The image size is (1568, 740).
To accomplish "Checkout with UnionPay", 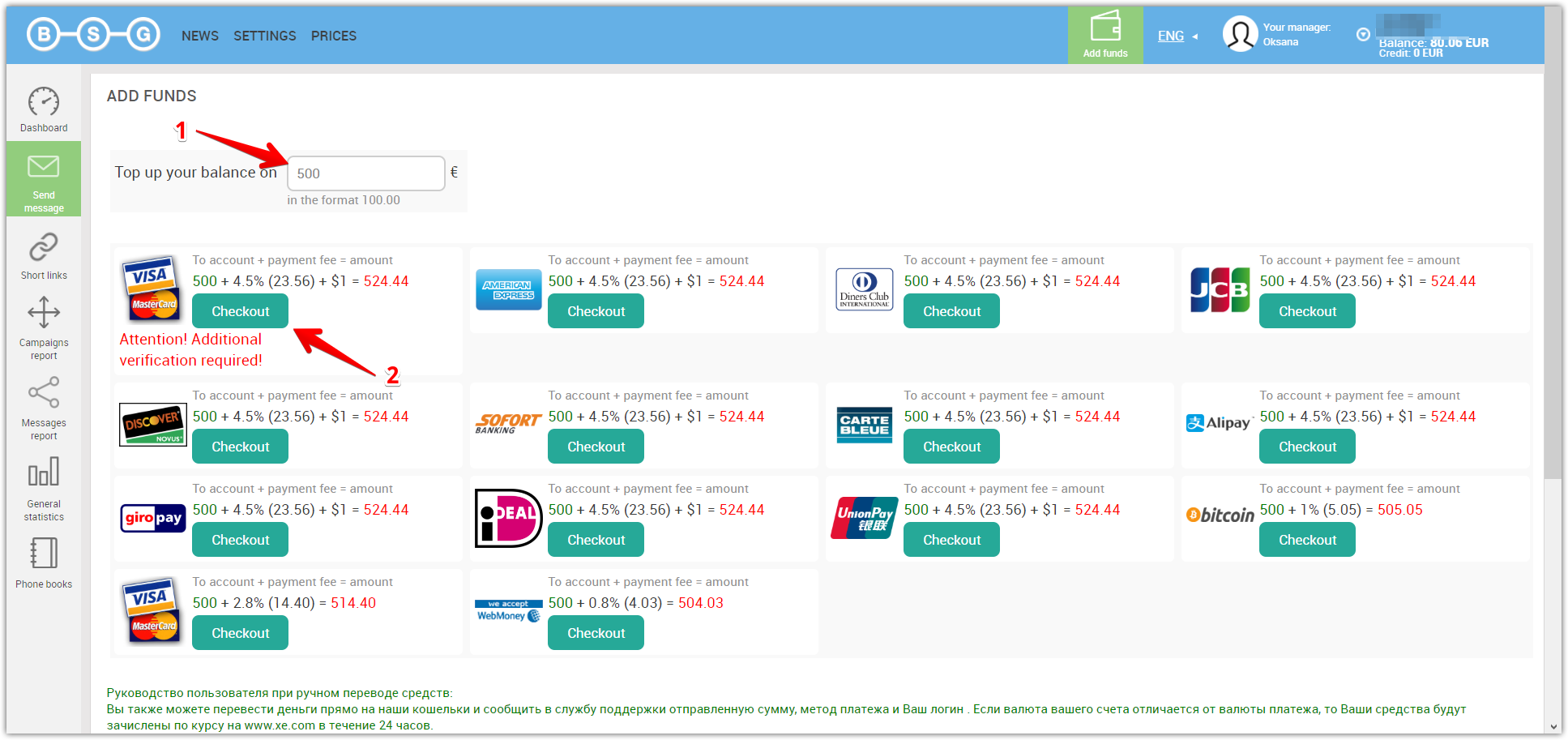I will [951, 540].
